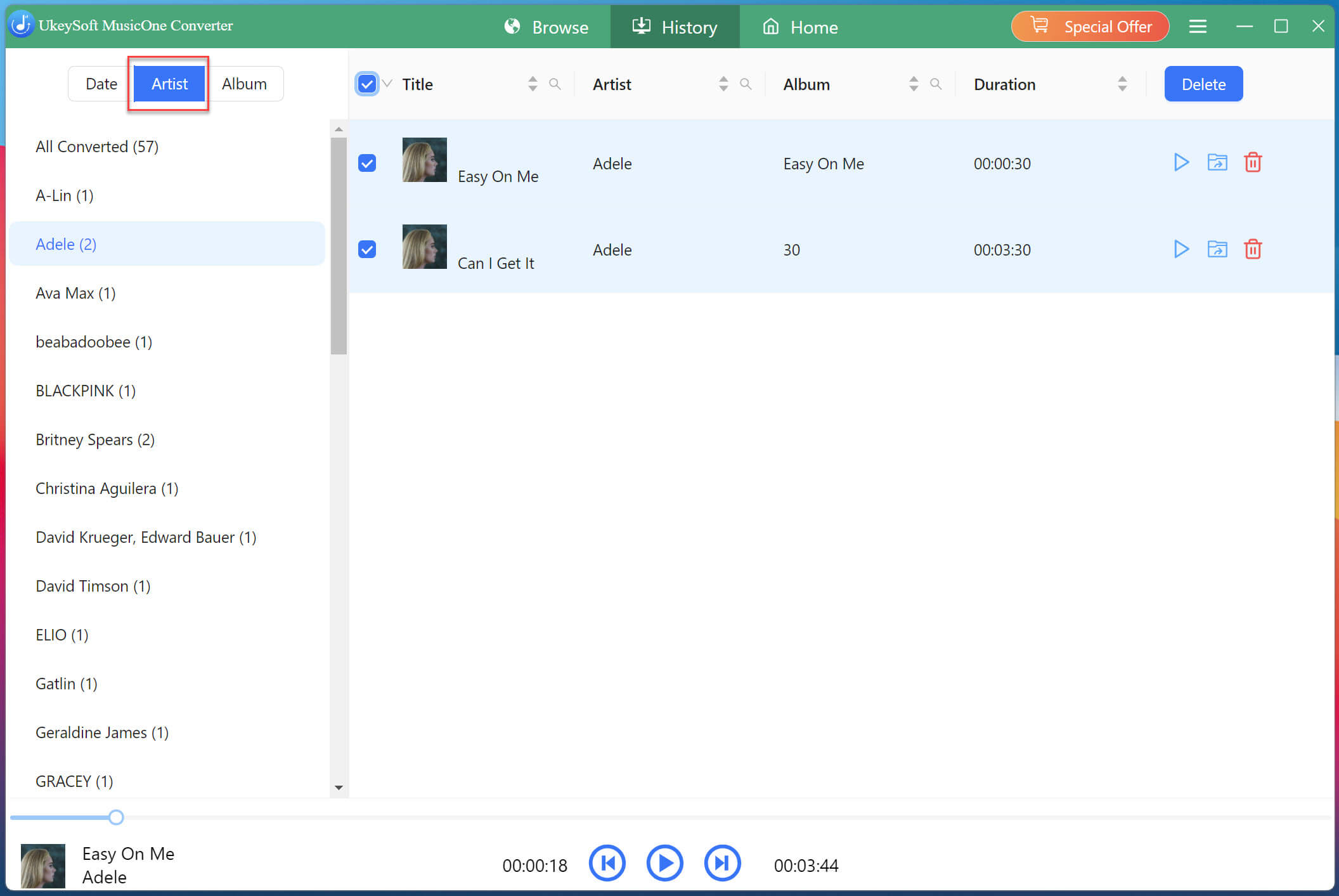Click the Duration column header

click(x=1004, y=84)
